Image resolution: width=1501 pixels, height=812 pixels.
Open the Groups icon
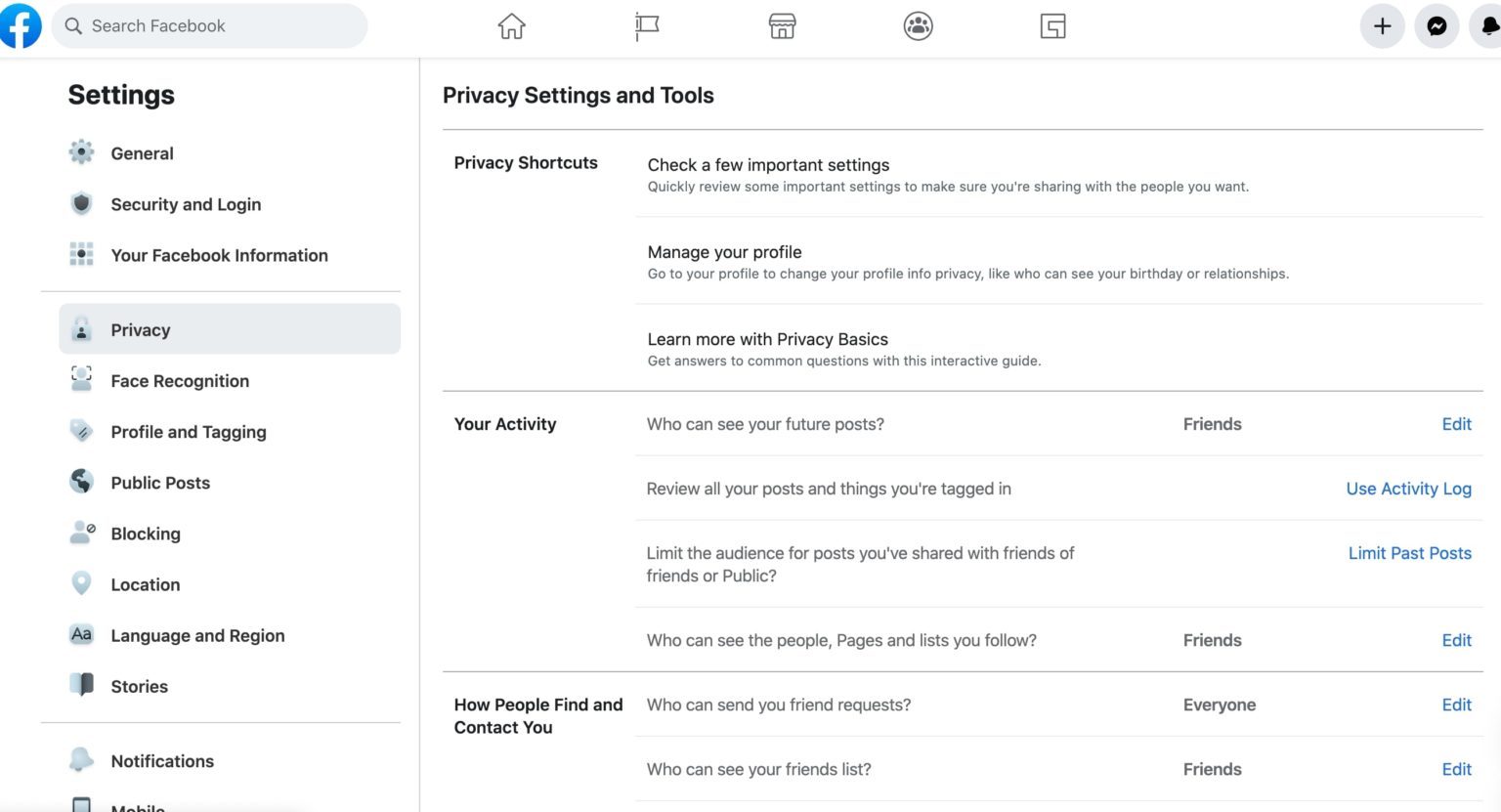pyautogui.click(x=918, y=26)
